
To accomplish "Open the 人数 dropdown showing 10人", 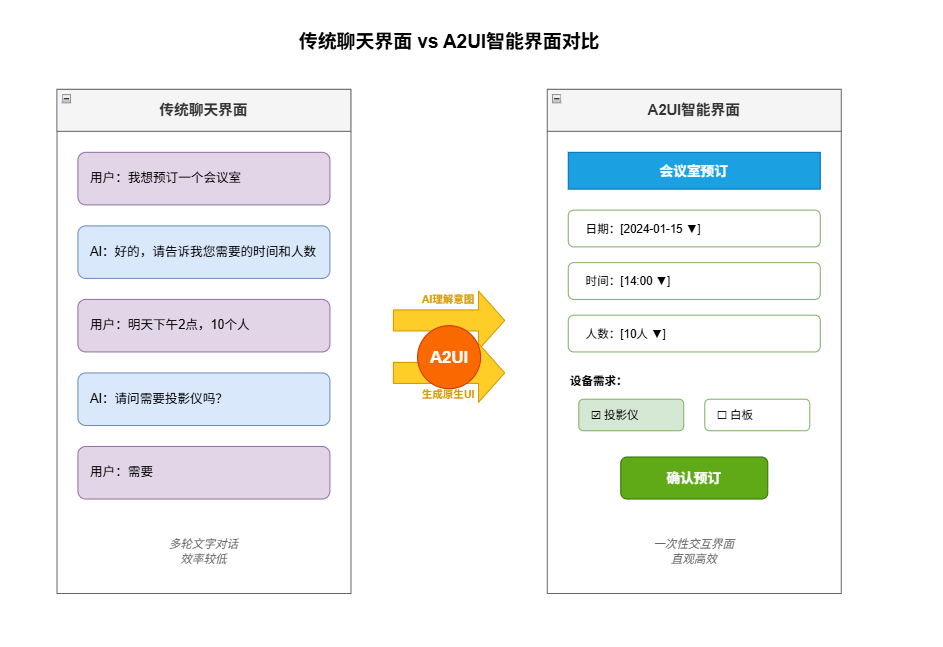I will (694, 333).
